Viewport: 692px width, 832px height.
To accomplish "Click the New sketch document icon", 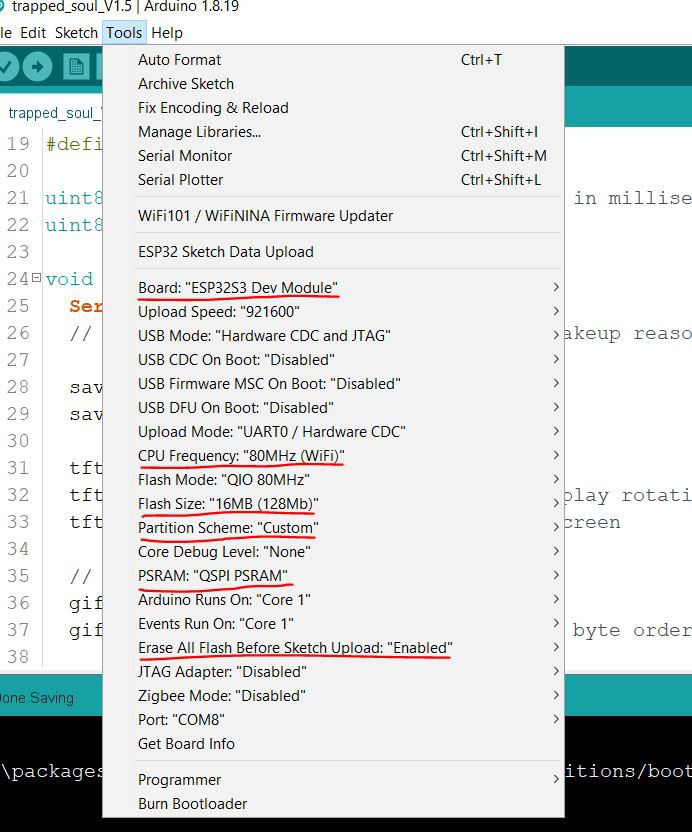I will [x=76, y=67].
